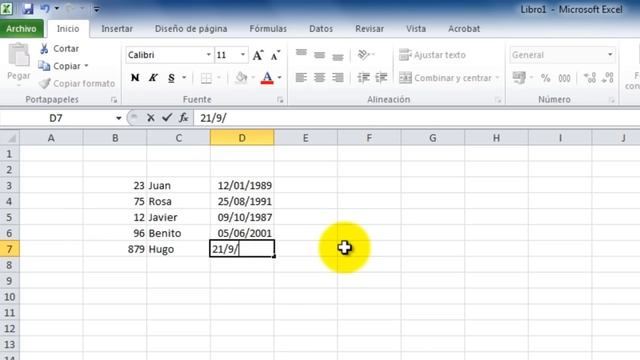The height and width of the screenshot is (360, 640).
Task: Center text horizontally
Action: (x=320, y=78)
